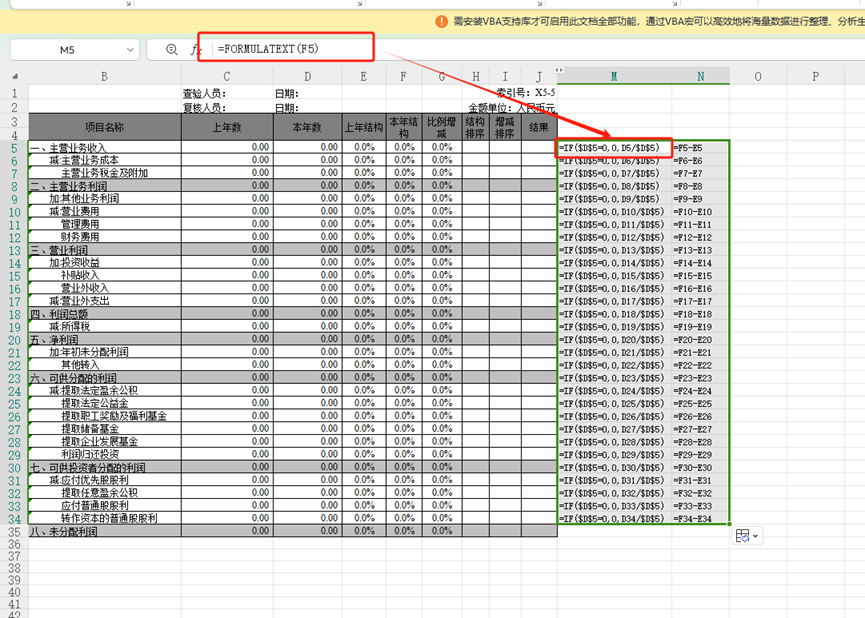Select row 13 header
The image size is (865, 618).
pyautogui.click(x=14, y=251)
